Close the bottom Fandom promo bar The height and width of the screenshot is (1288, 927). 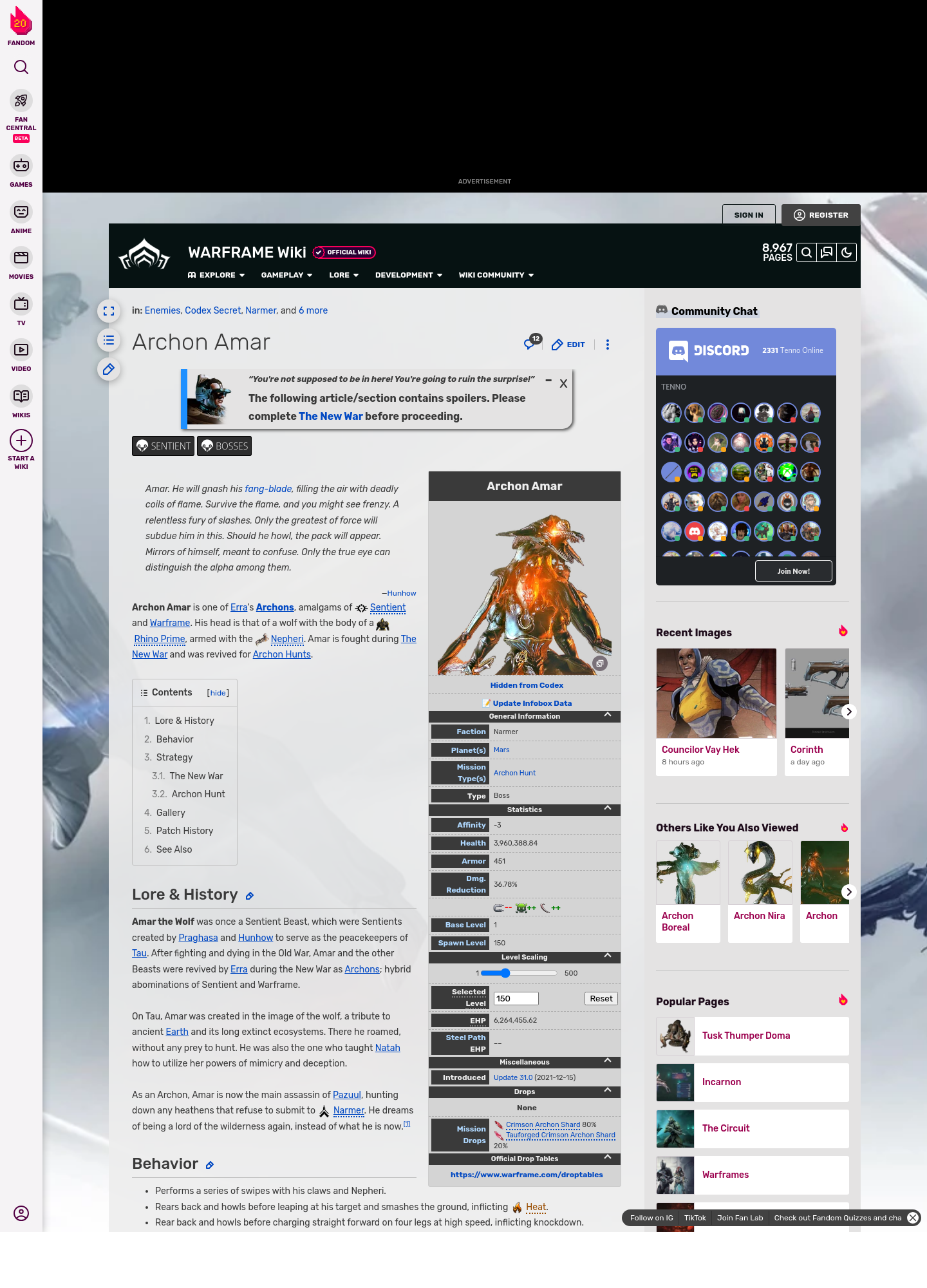pos(913,1218)
